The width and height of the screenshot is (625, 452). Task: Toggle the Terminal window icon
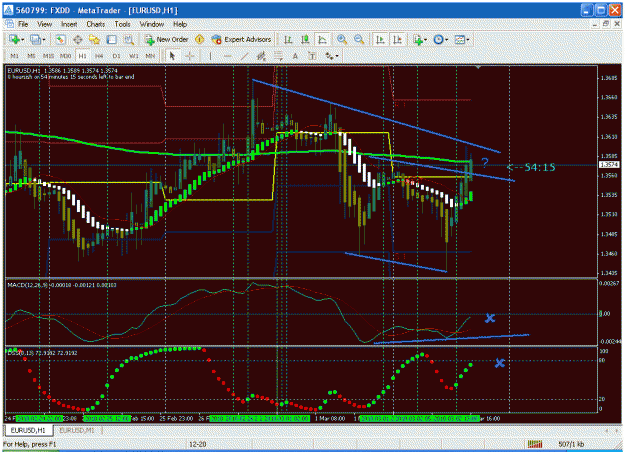[112, 39]
